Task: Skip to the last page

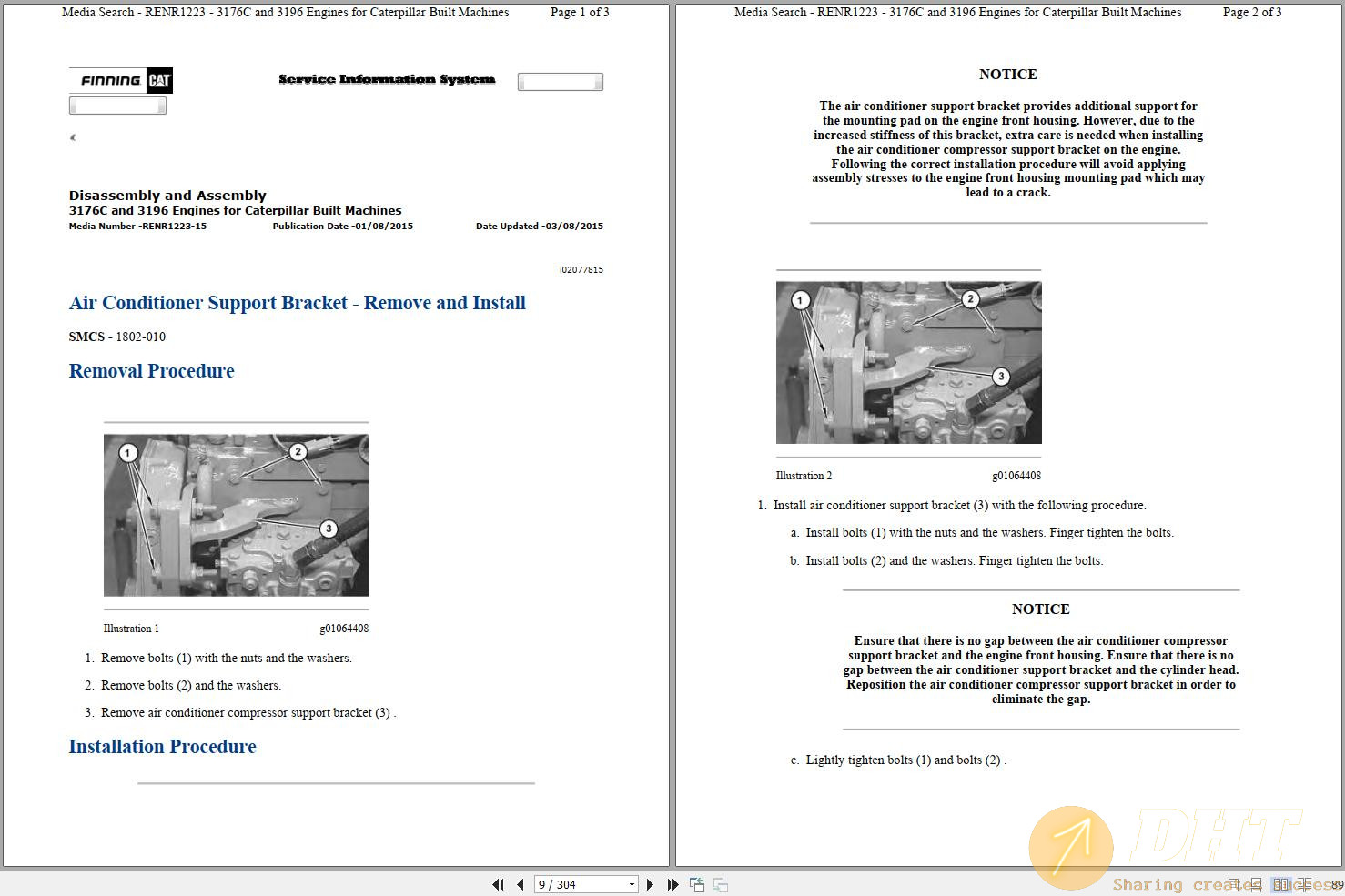Action: (x=672, y=884)
